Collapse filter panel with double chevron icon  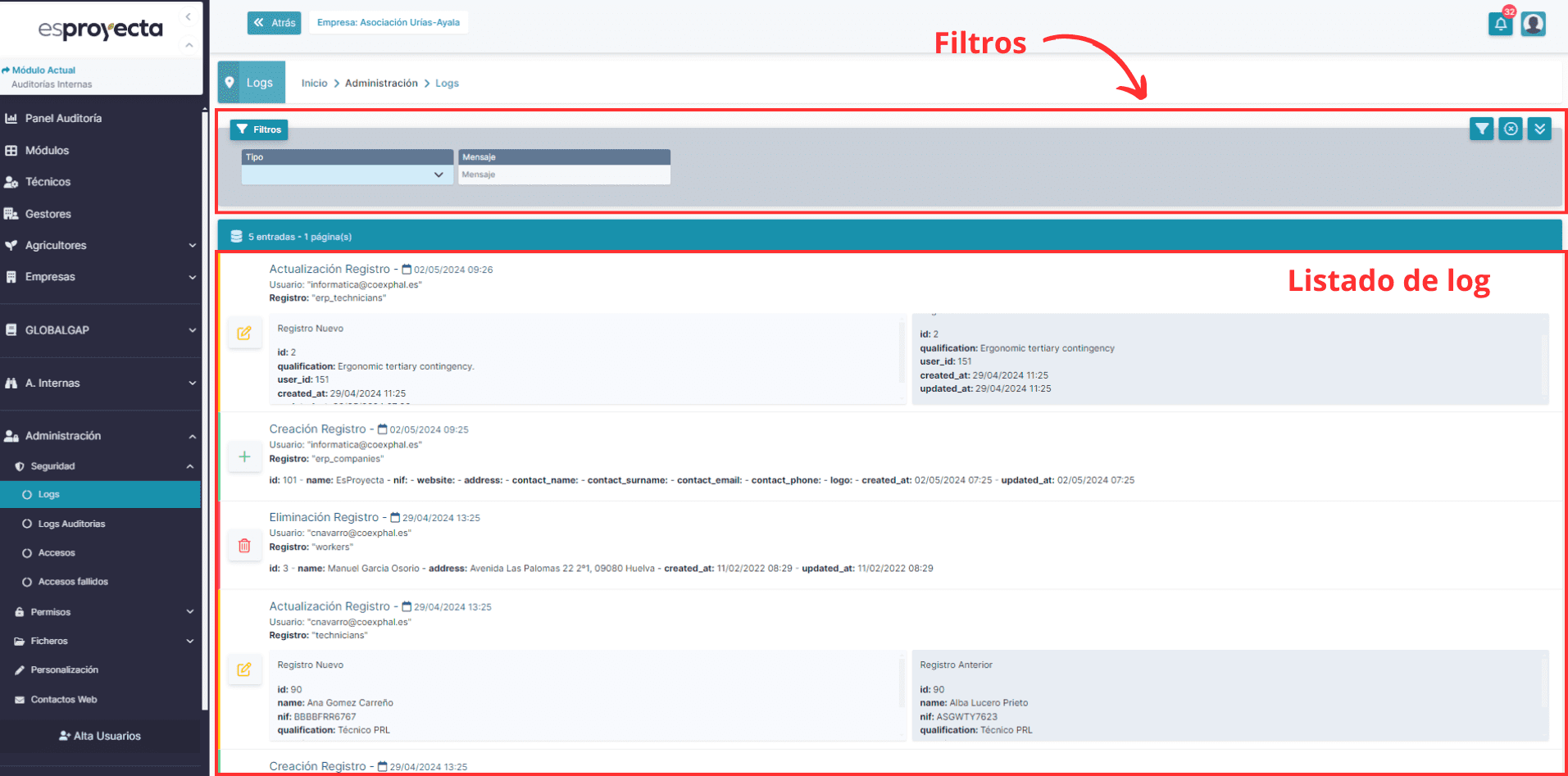pyautogui.click(x=1539, y=129)
